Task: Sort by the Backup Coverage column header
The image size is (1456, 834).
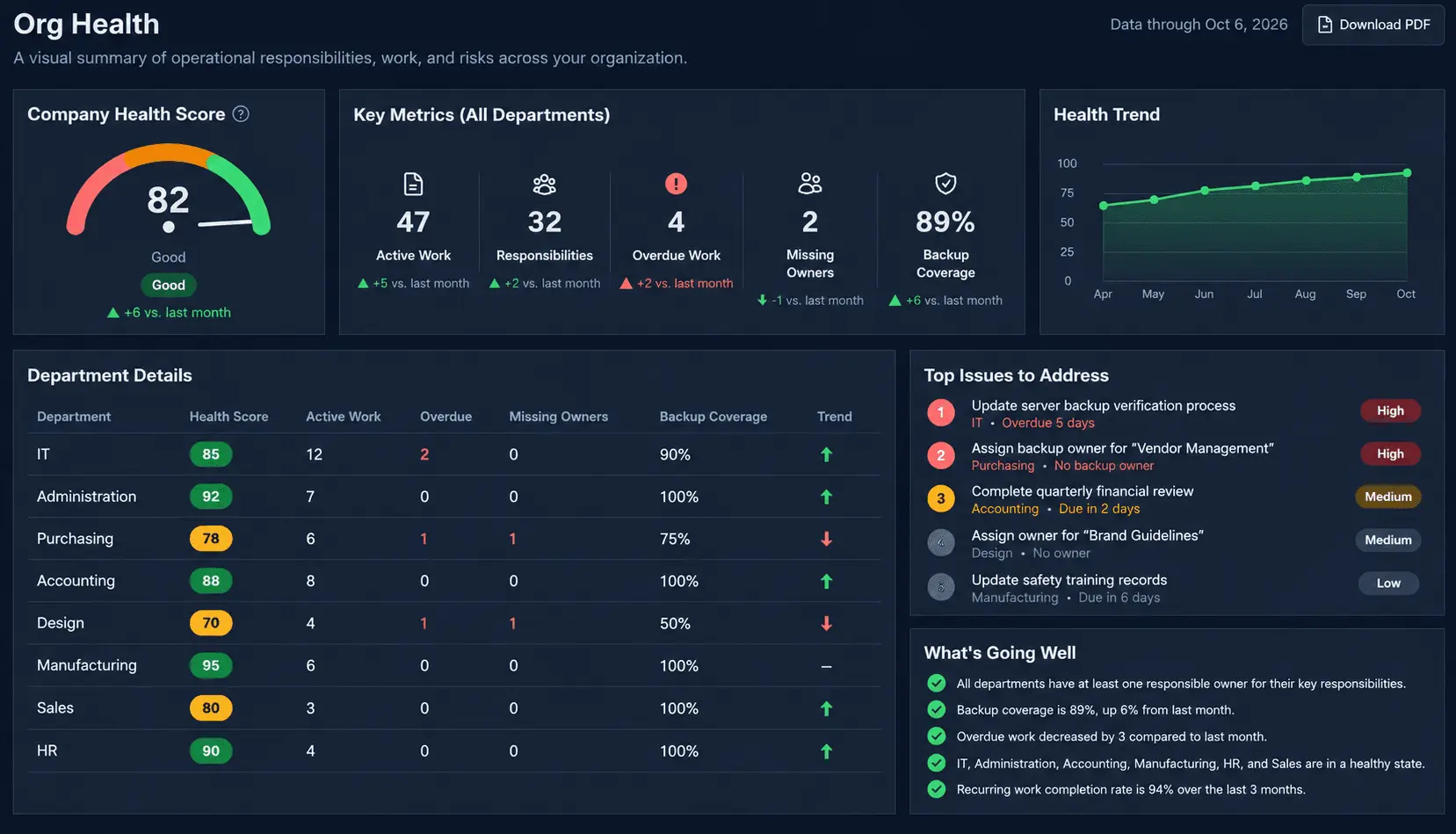Action: click(x=714, y=417)
